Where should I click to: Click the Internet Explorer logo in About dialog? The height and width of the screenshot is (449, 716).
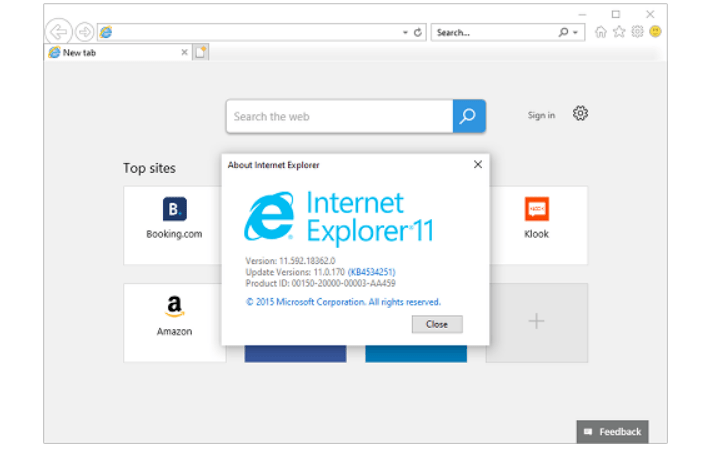pos(268,216)
